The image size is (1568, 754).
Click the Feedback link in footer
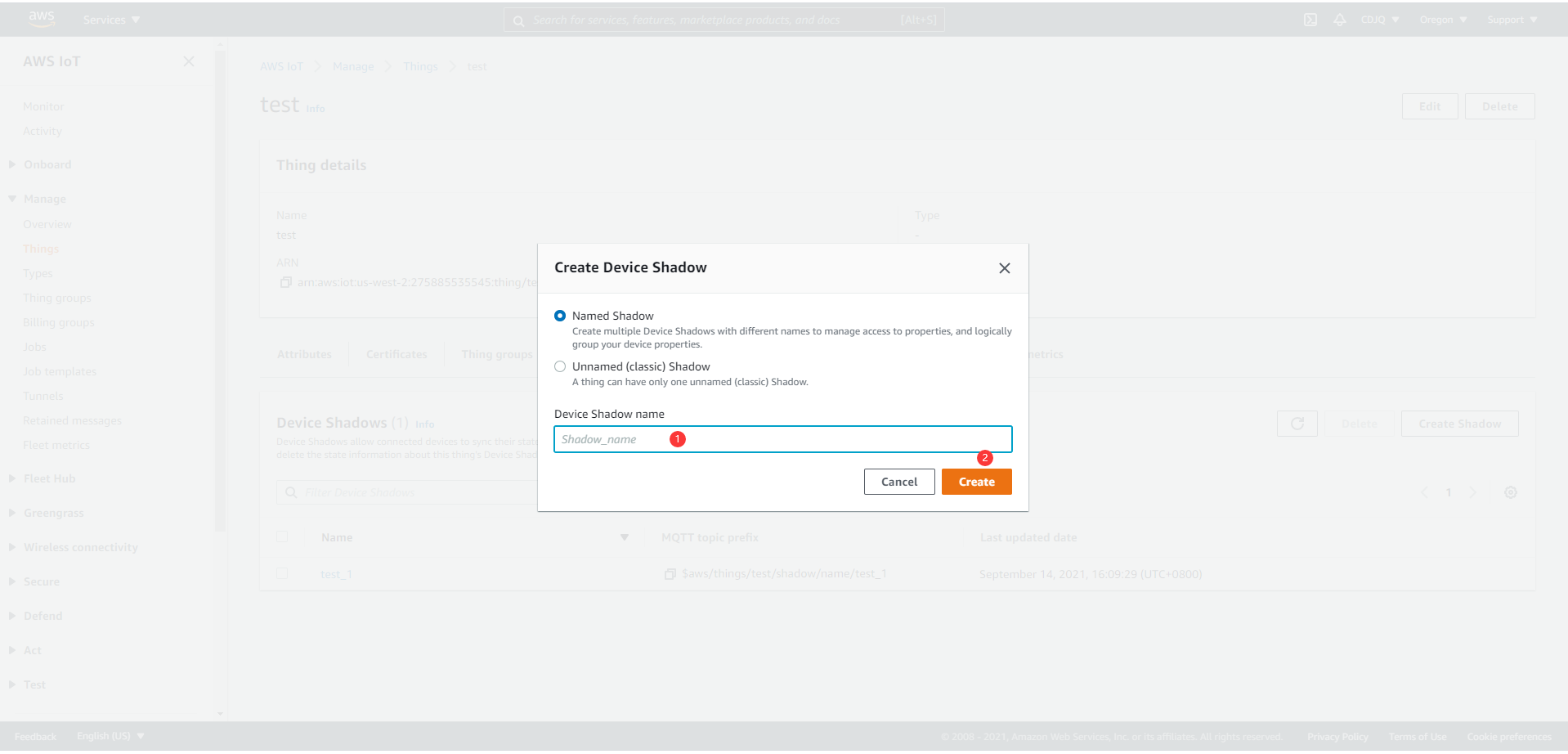point(35,737)
